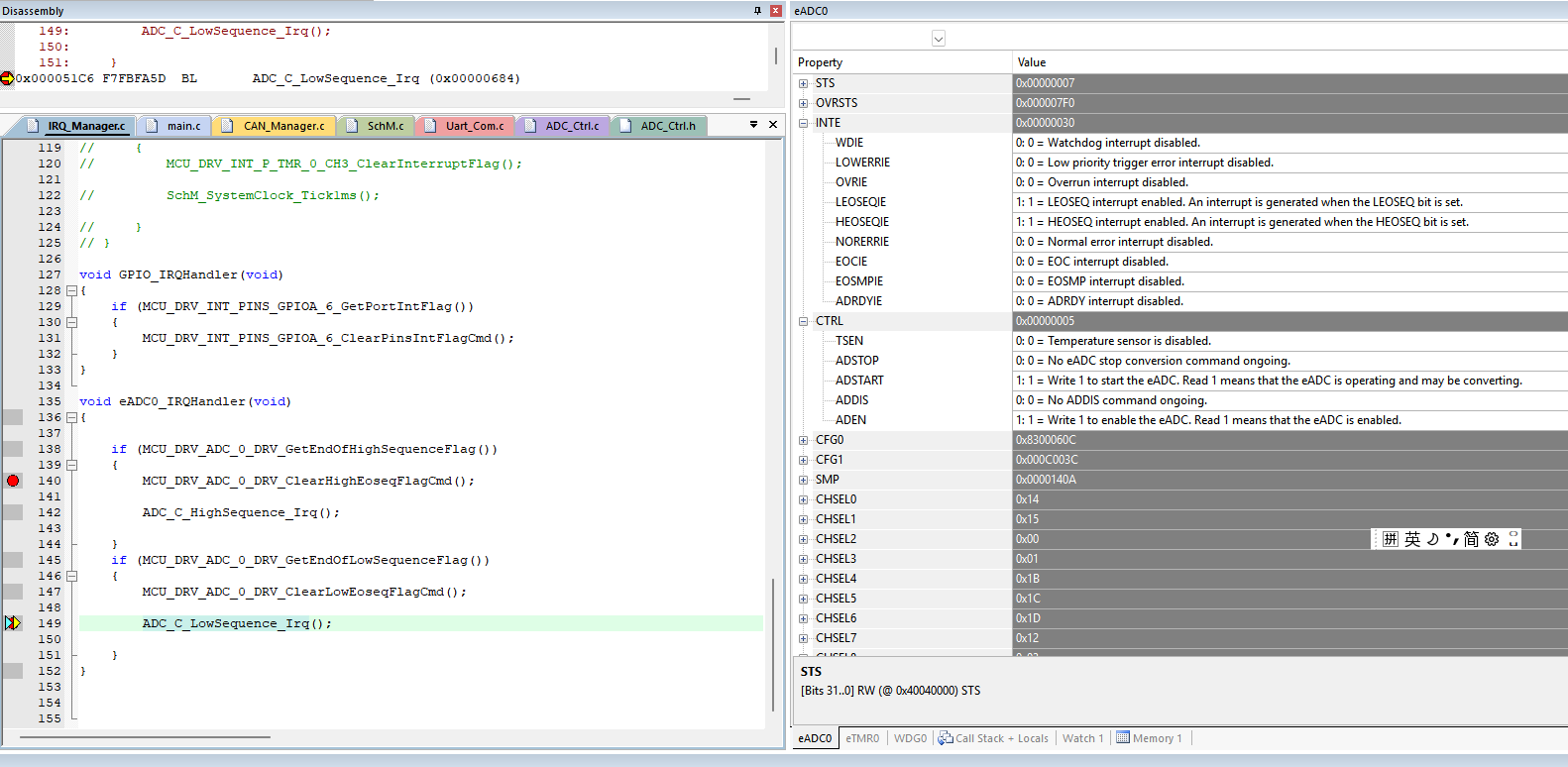
Task: Click the current execution arrow on line 149
Action: [13, 623]
